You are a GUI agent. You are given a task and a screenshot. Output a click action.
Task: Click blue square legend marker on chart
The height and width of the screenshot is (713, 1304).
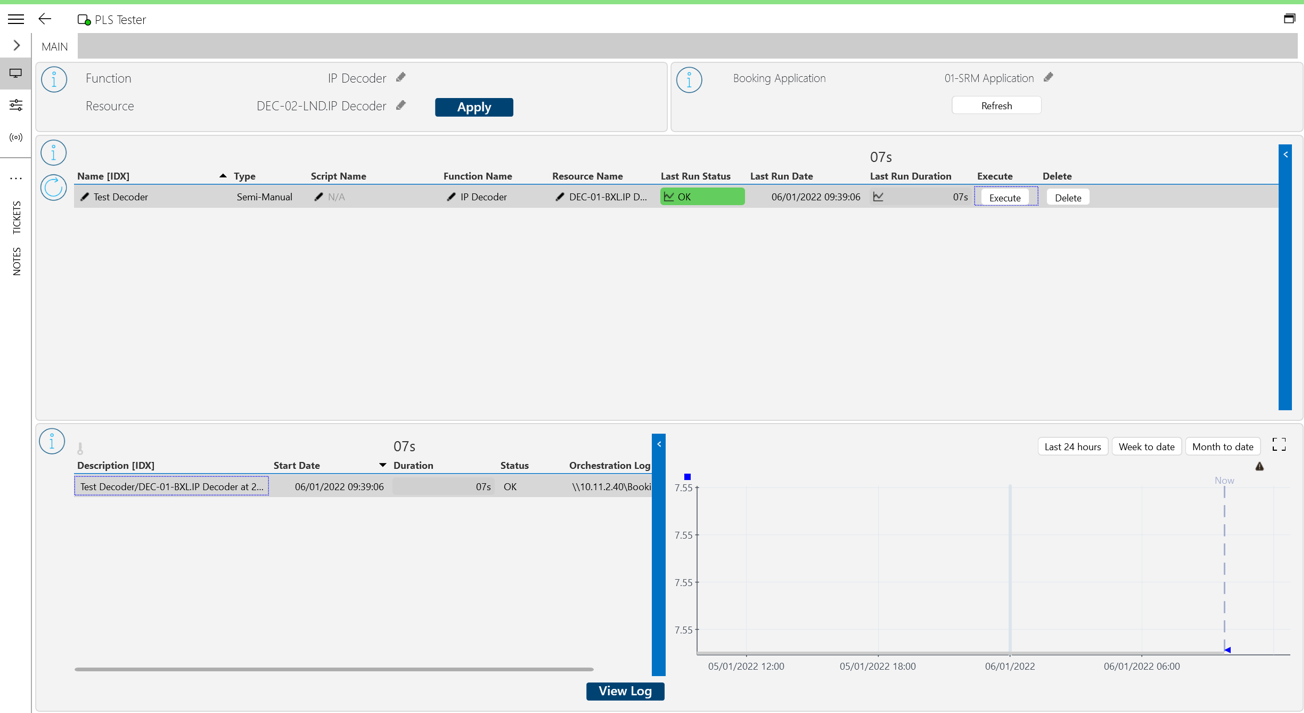(x=687, y=477)
